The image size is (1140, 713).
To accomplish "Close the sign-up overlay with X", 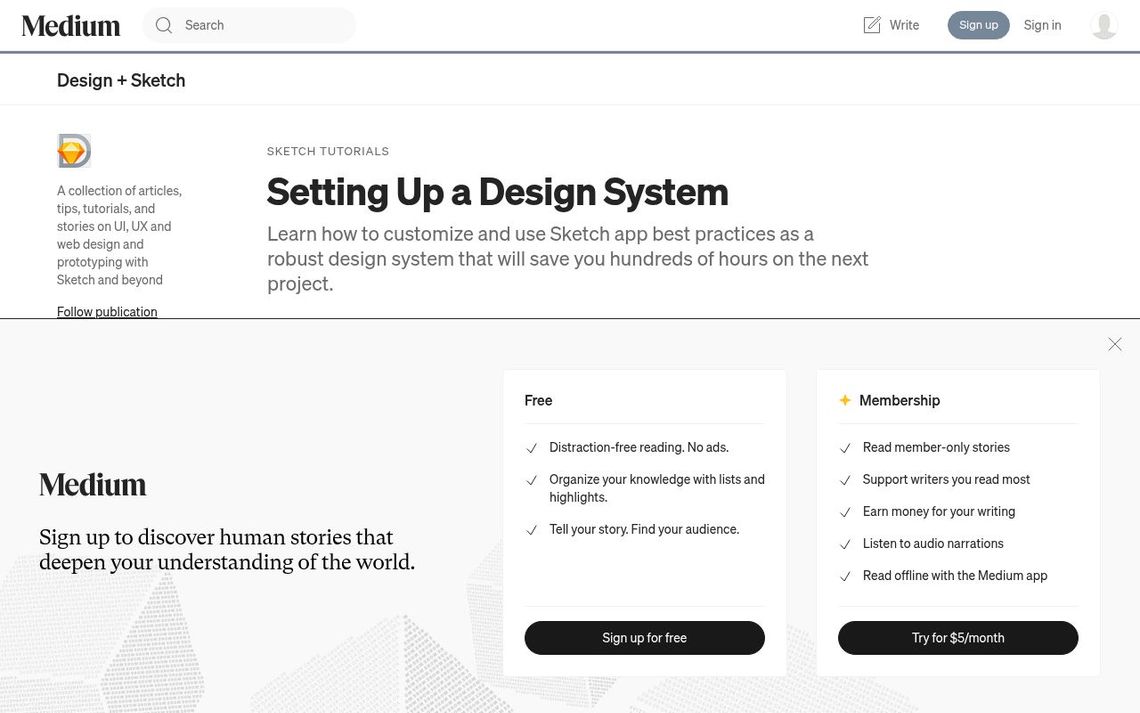I will [1115, 344].
